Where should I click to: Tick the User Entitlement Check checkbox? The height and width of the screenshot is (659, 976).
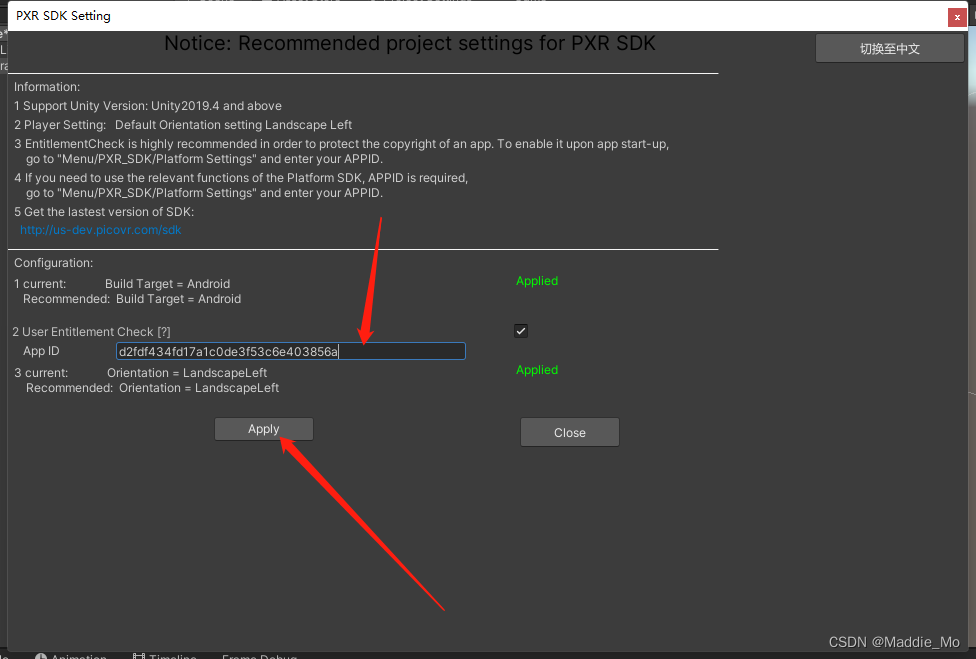pos(521,331)
